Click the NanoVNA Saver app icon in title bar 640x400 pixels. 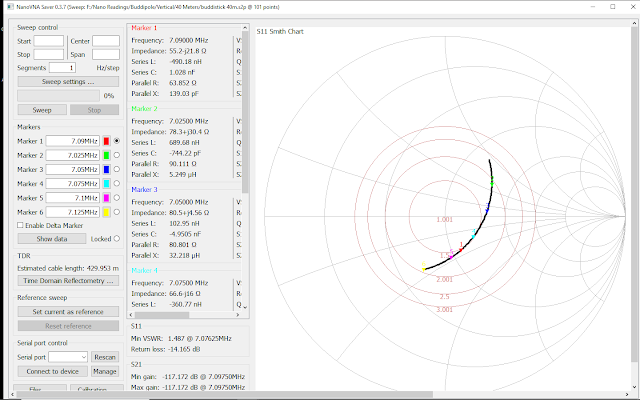[x=10, y=7]
